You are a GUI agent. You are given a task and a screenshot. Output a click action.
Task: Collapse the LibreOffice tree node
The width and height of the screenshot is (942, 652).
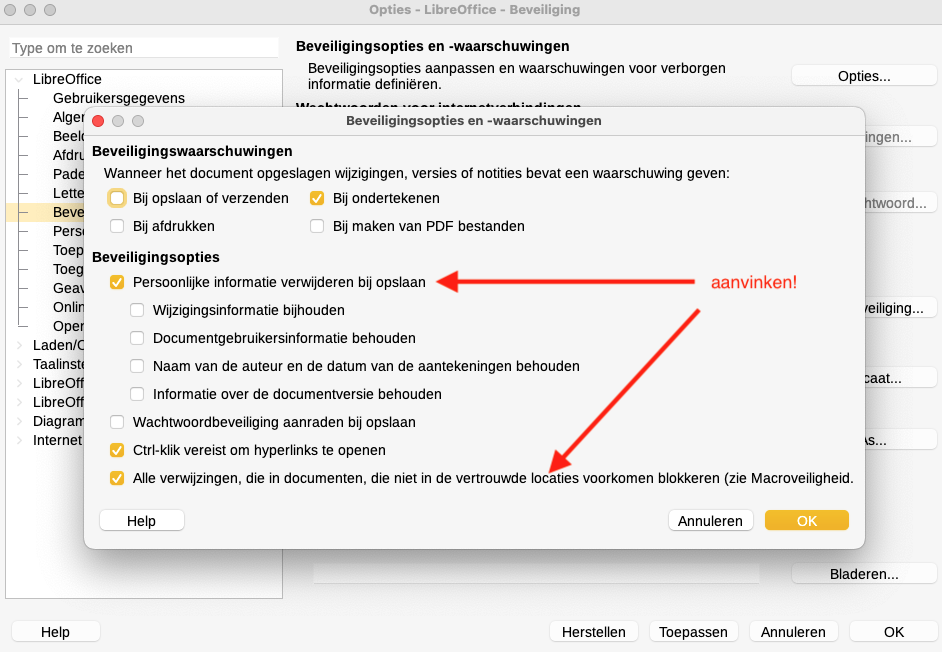point(19,79)
